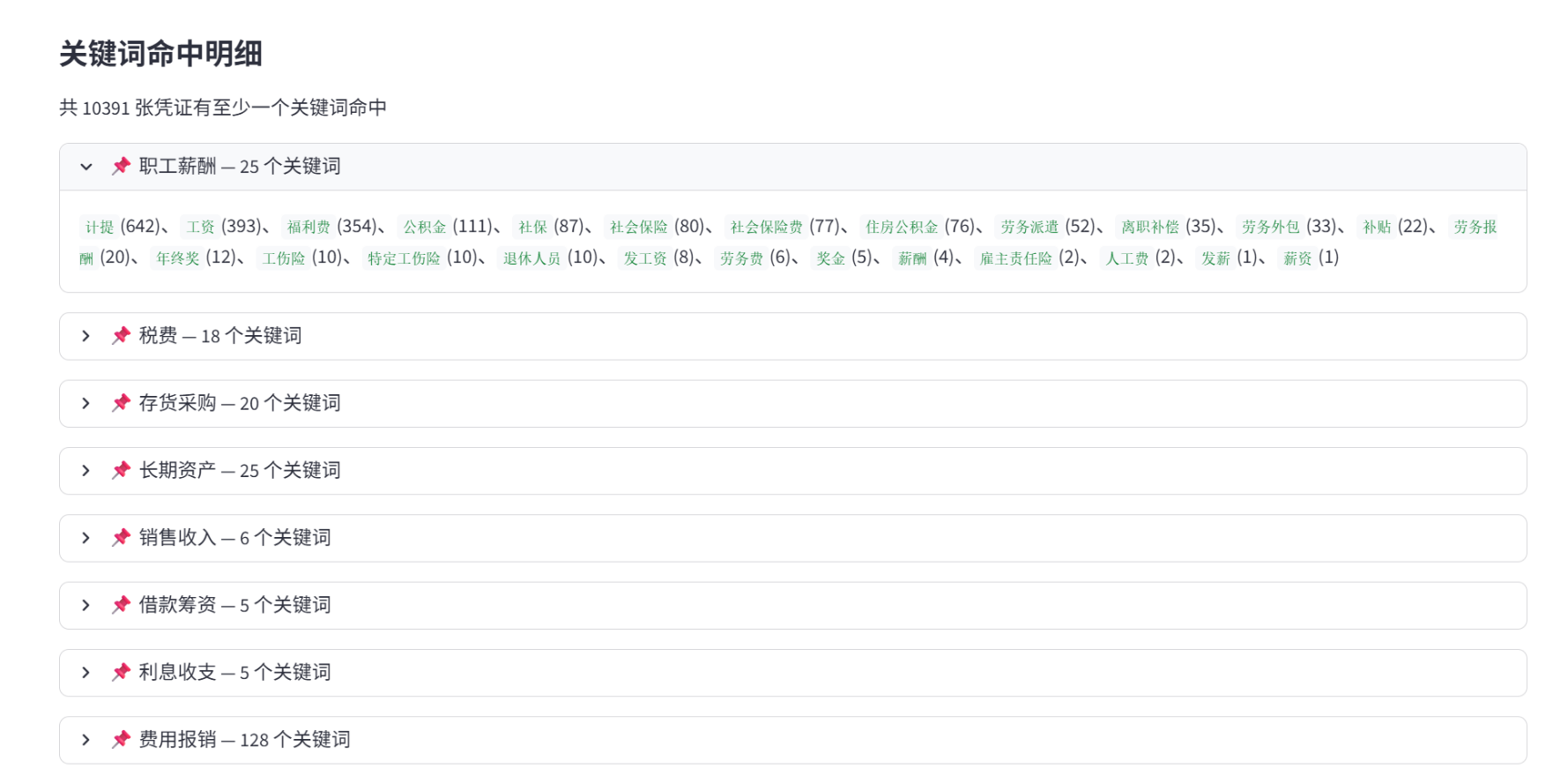This screenshot has height=776, width=1568.
Task: Expand the 长期资产 section chevron
Action: 85,471
